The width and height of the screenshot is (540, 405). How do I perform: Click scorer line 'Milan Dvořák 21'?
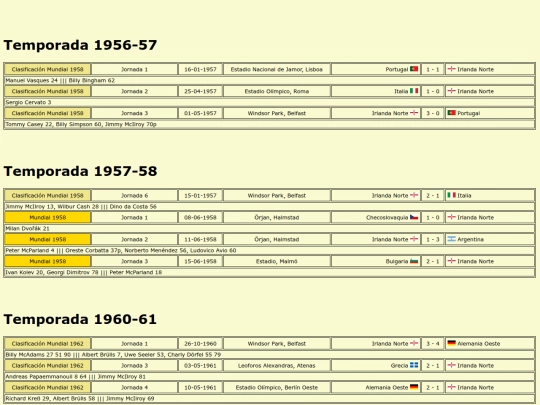[270, 228]
